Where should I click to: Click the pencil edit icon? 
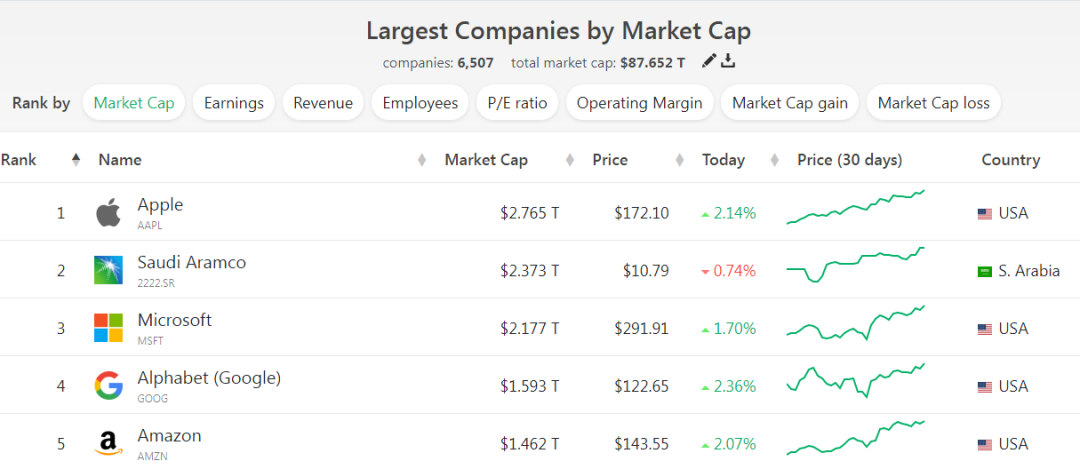pos(709,61)
